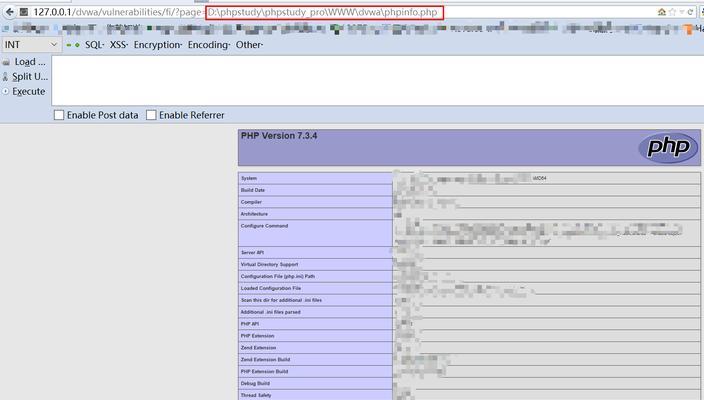Click the Loaded Configuration File label
This screenshot has height=400, width=704.
click(x=271, y=288)
